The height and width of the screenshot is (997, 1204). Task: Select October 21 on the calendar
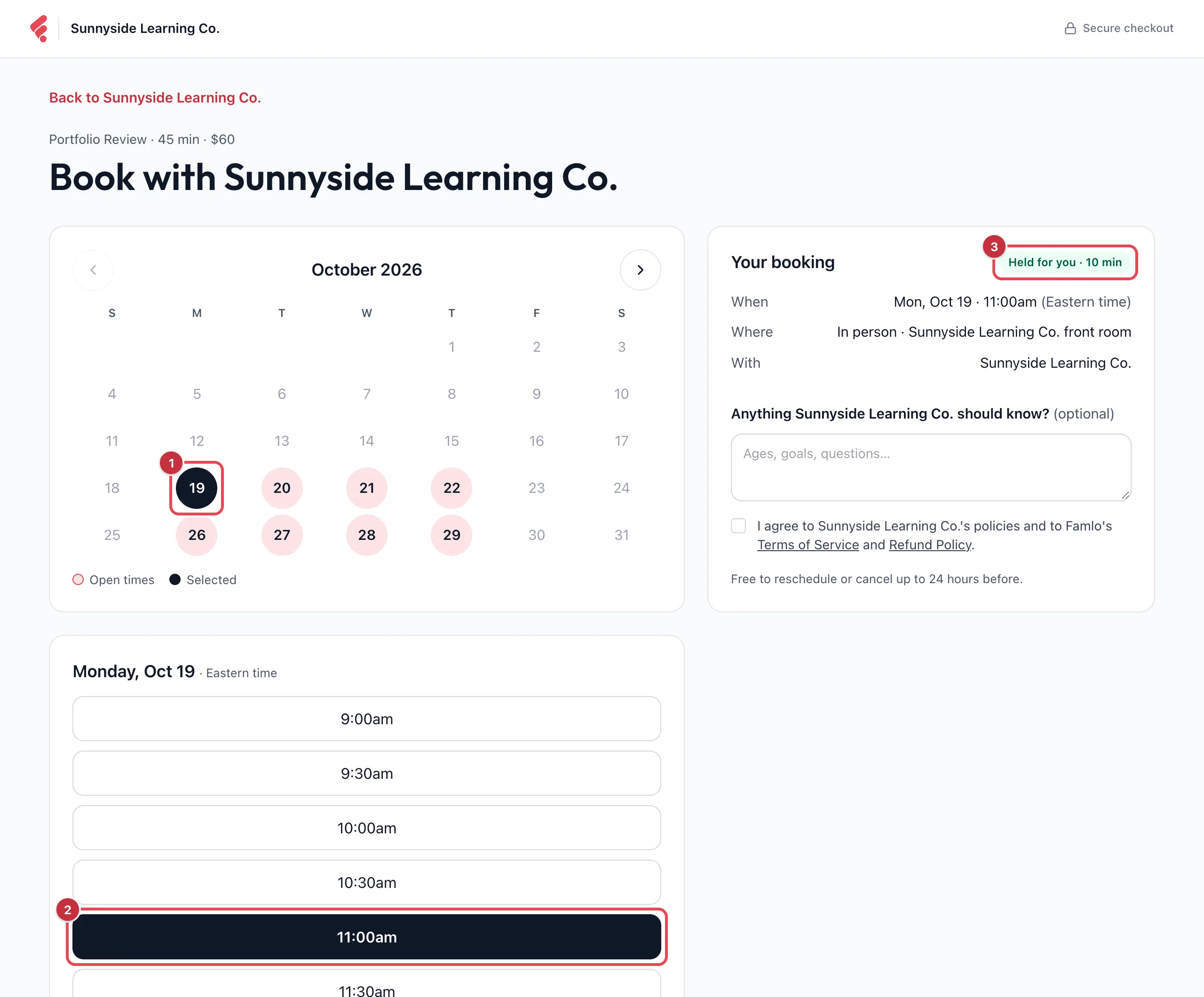367,488
